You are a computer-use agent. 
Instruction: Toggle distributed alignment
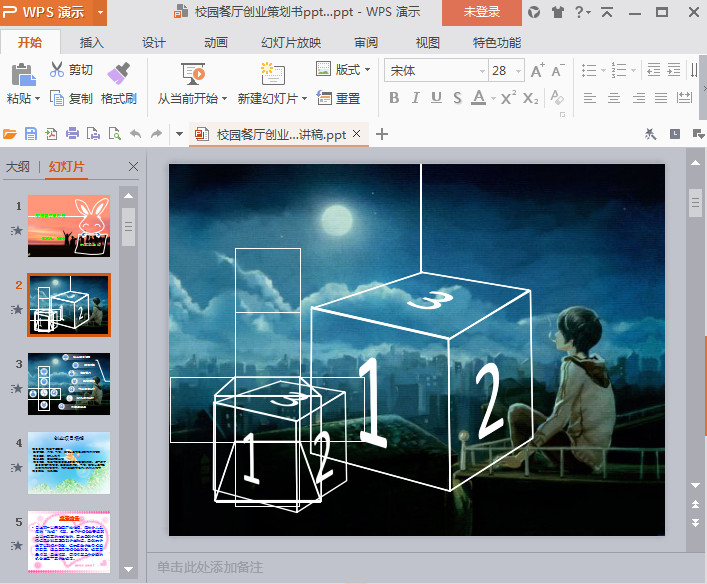tap(684, 98)
